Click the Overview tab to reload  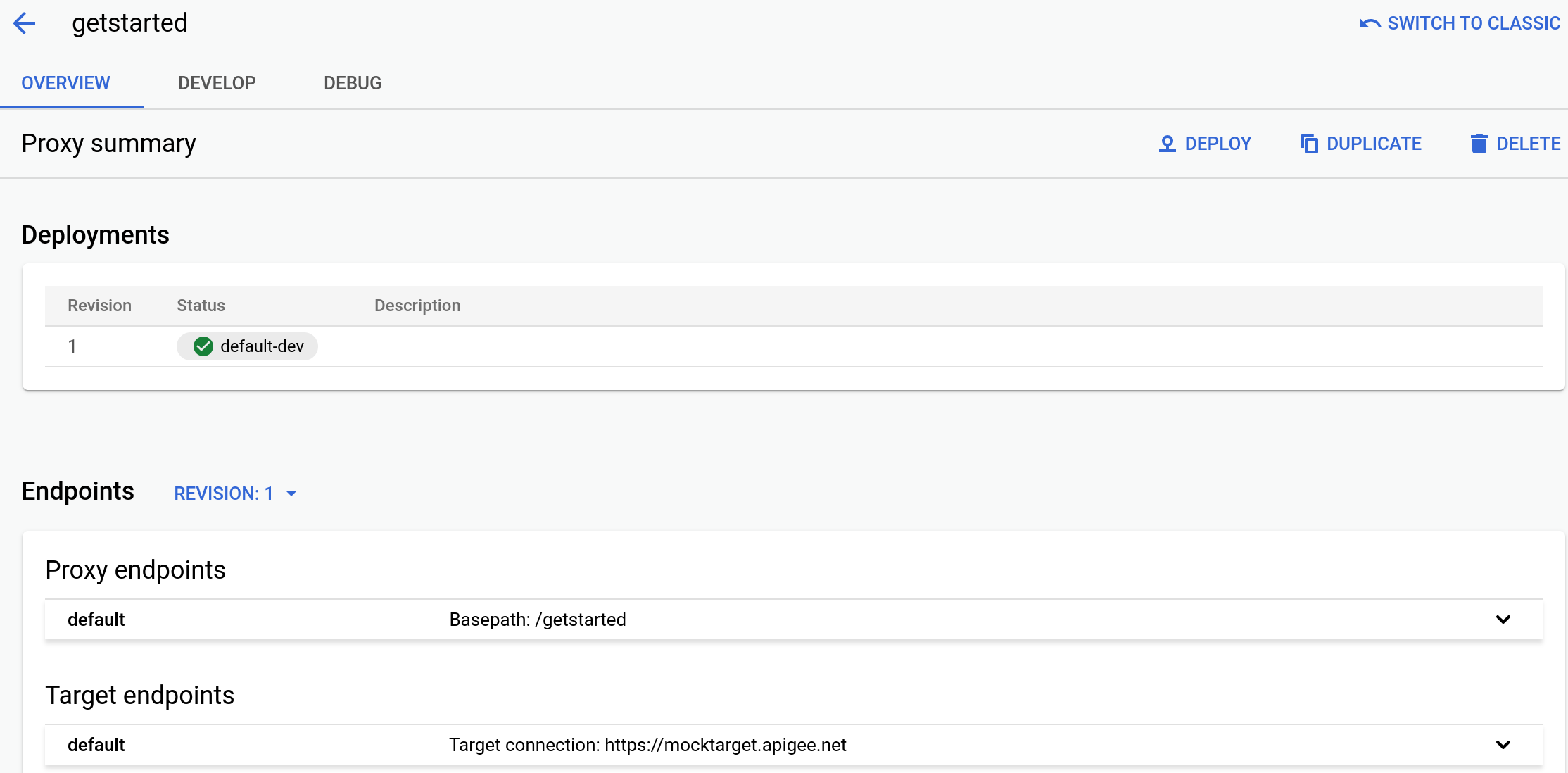[x=64, y=83]
